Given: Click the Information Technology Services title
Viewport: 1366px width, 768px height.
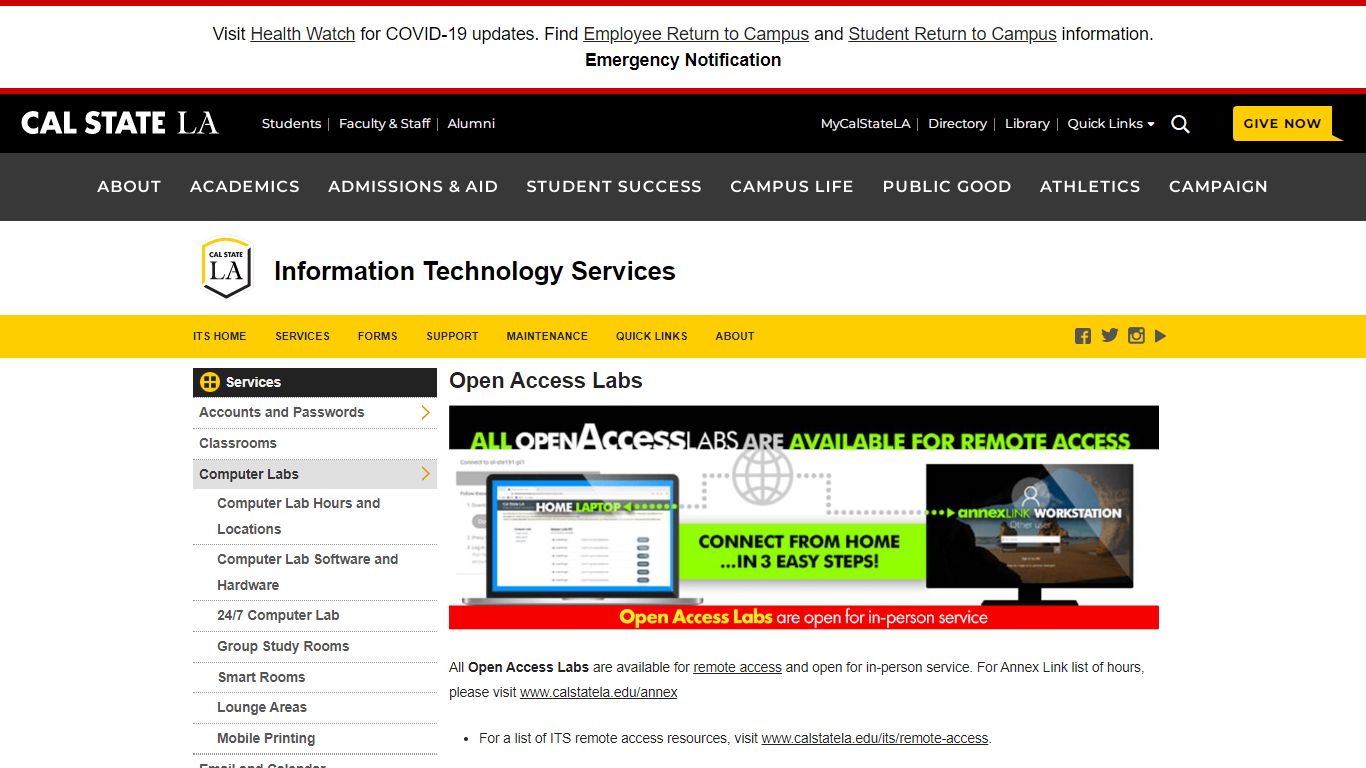Looking at the screenshot, I should [475, 271].
